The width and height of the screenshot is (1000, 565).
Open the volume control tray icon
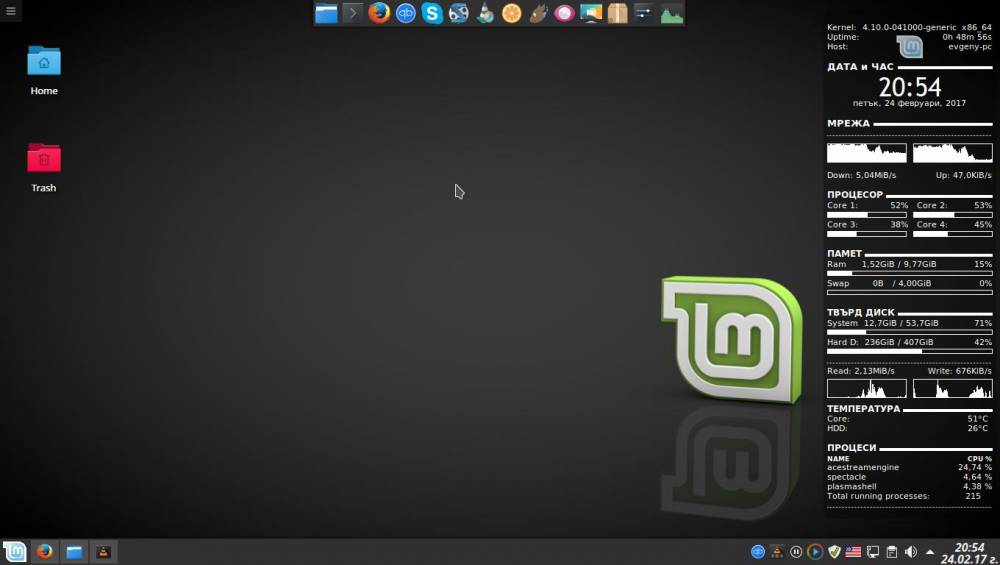point(911,552)
